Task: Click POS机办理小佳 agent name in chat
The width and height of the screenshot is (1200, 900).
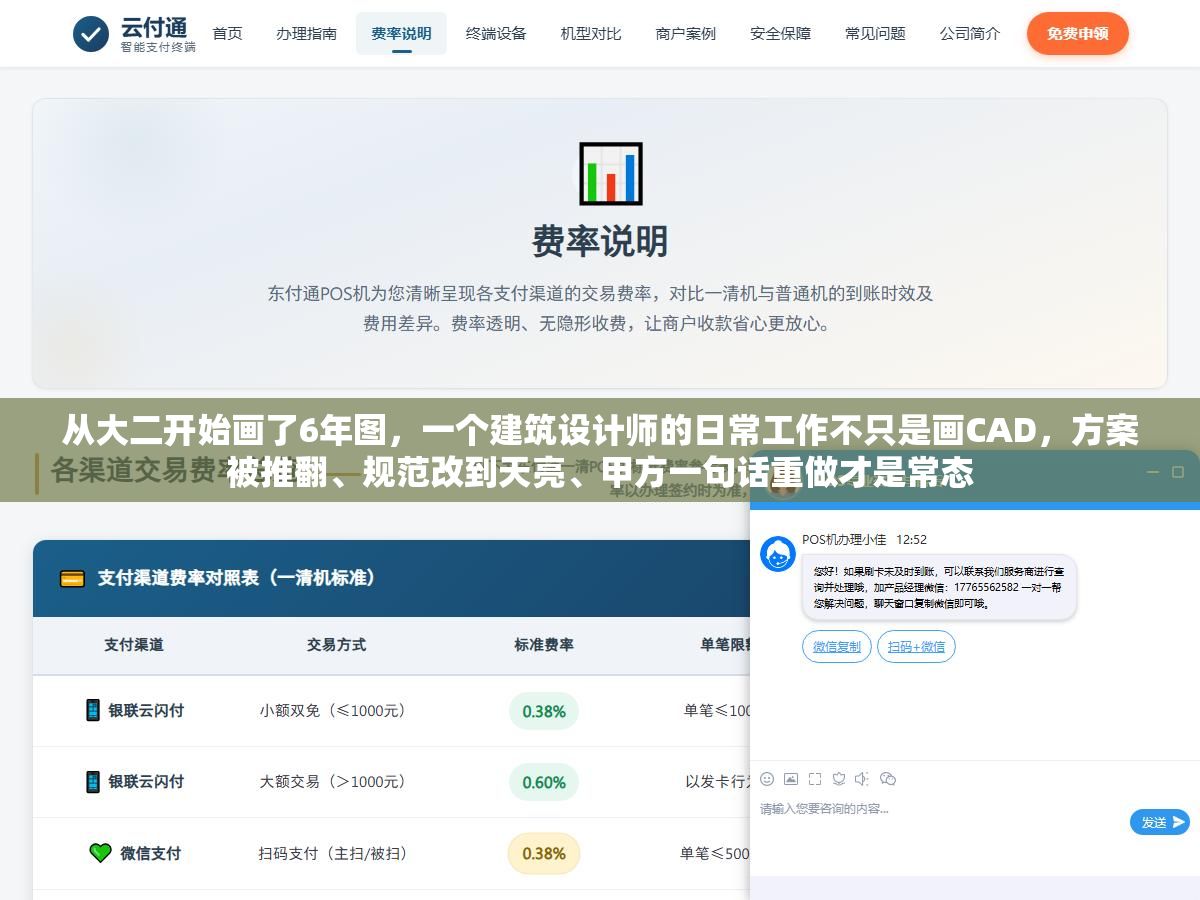Action: 844,539
